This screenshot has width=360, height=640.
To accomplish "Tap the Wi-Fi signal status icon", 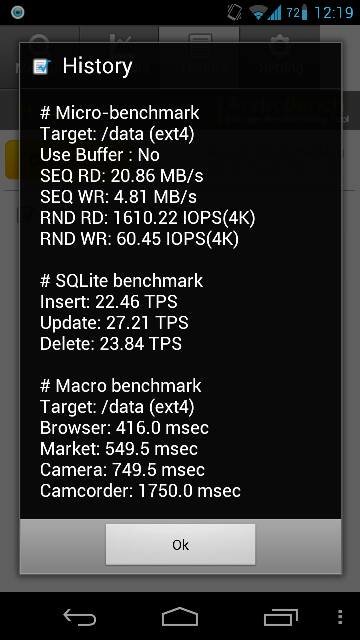I will (258, 13).
